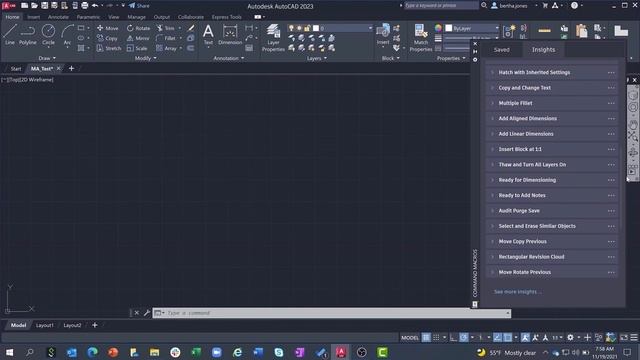Open the View ribbon tab
Viewport: 640px width, 360px height.
point(113,17)
